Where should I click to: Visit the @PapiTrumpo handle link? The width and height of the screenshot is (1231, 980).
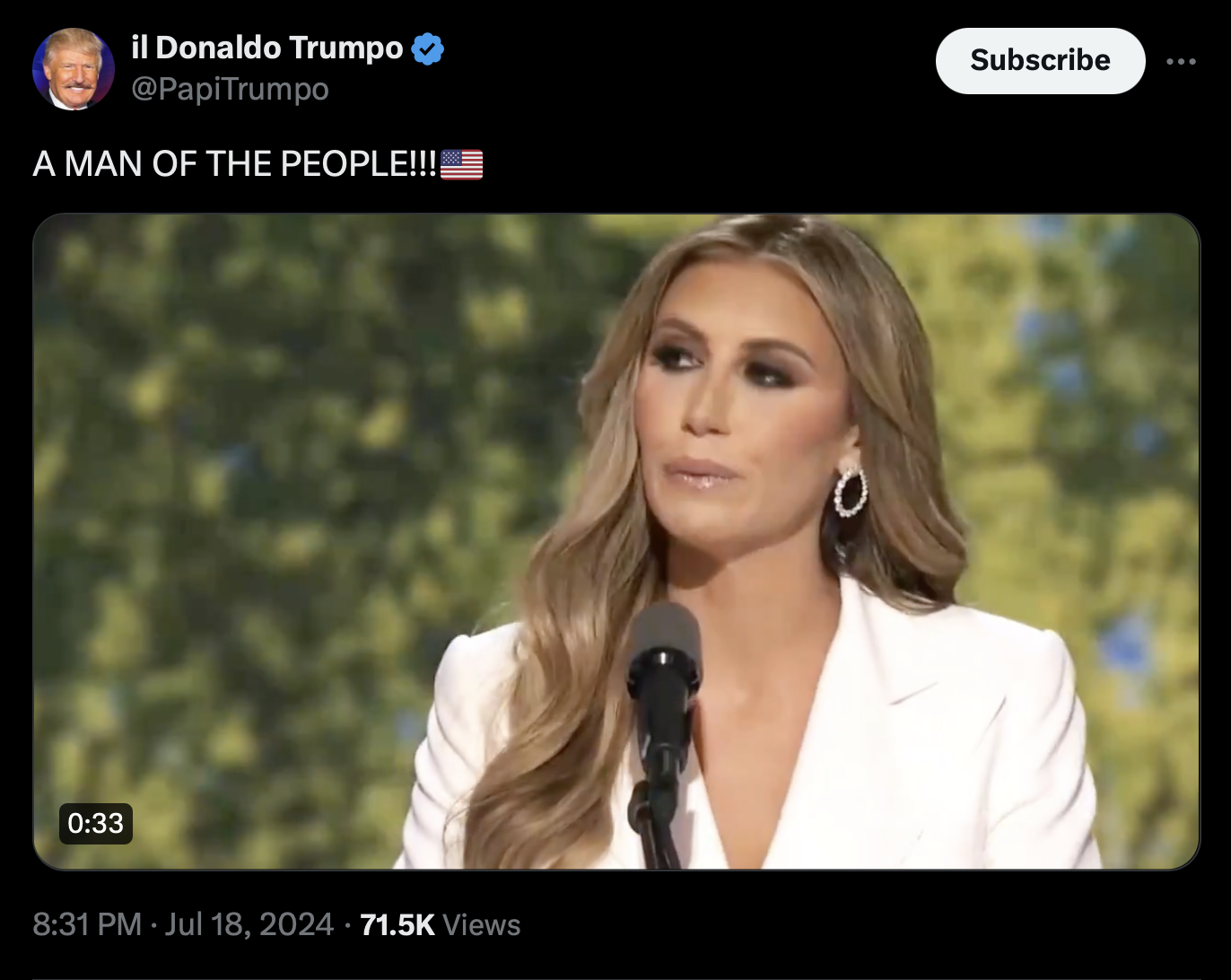(230, 89)
